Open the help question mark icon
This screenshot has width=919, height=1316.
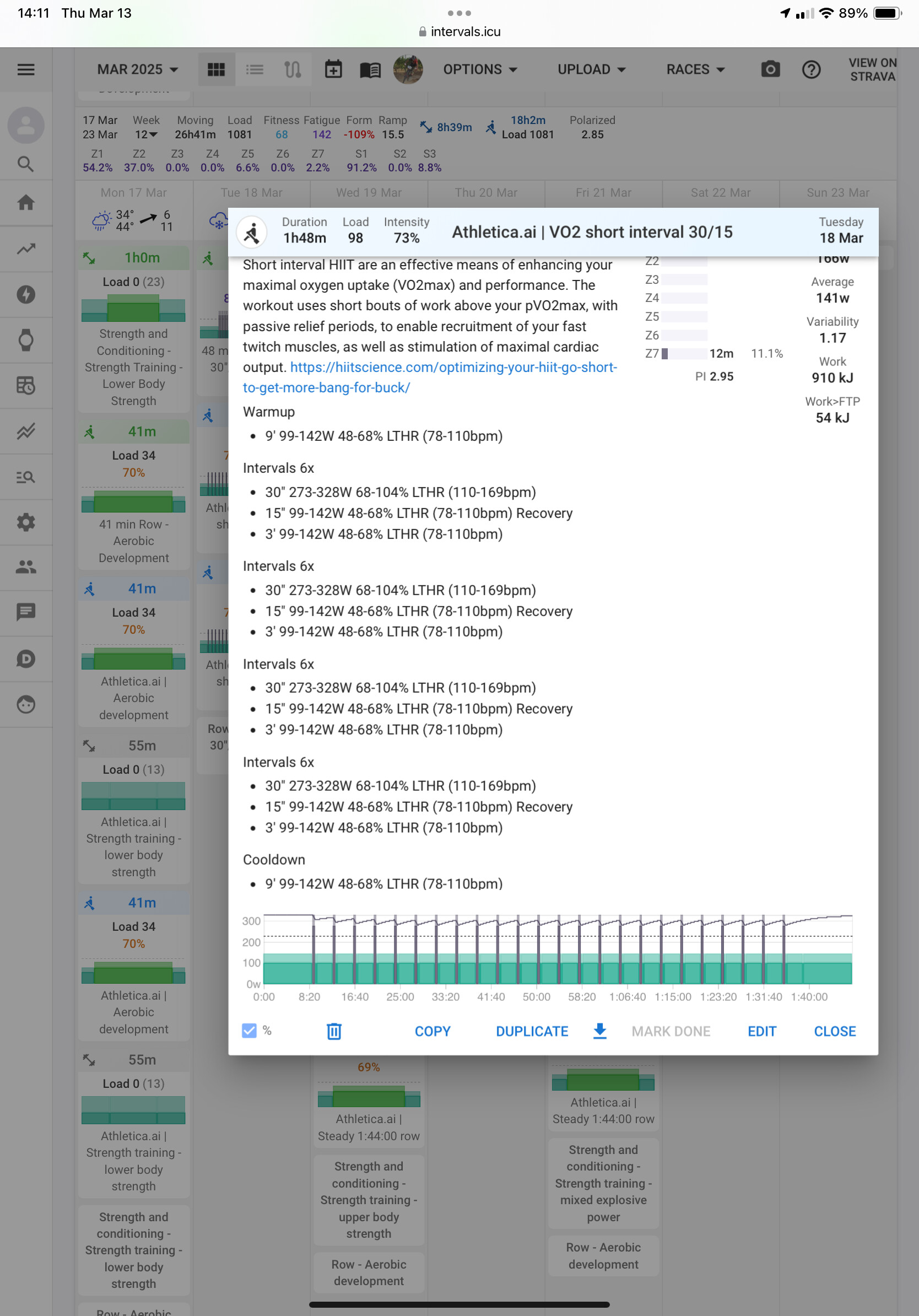[810, 69]
